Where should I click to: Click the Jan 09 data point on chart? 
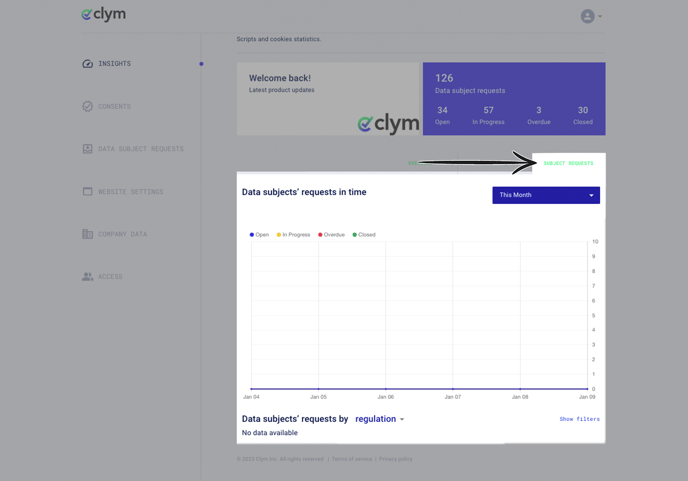point(587,389)
